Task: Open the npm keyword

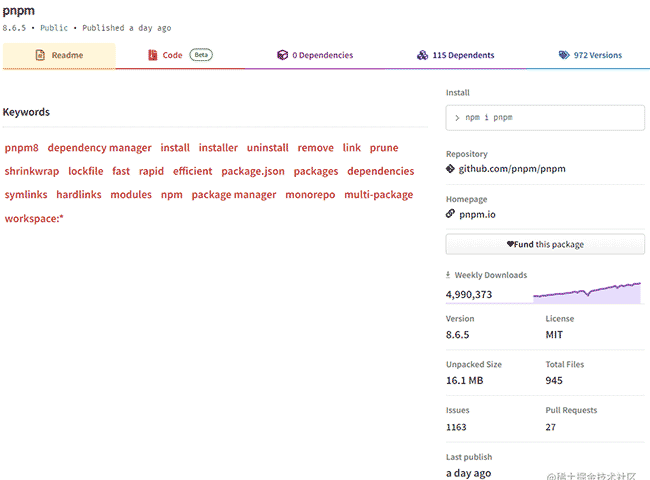Action: point(172,195)
